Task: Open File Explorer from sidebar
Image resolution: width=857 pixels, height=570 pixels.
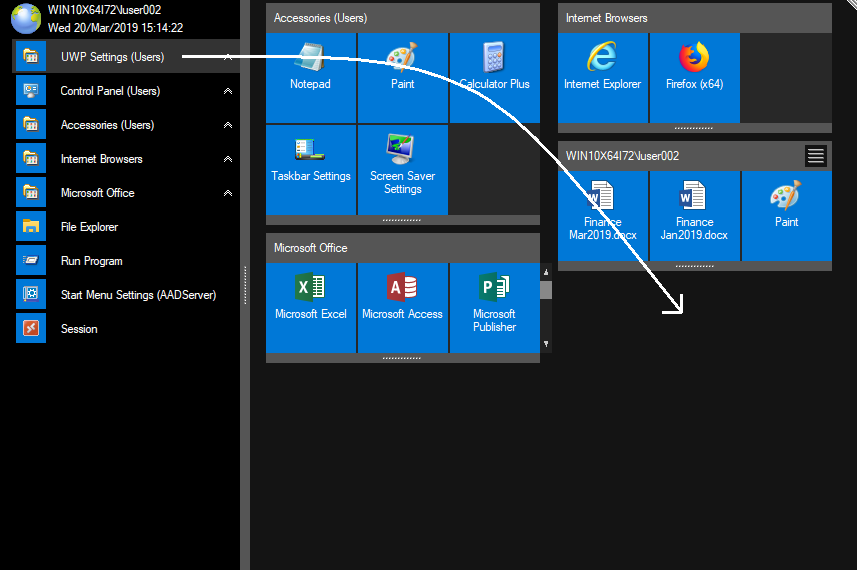Action: coord(89,227)
